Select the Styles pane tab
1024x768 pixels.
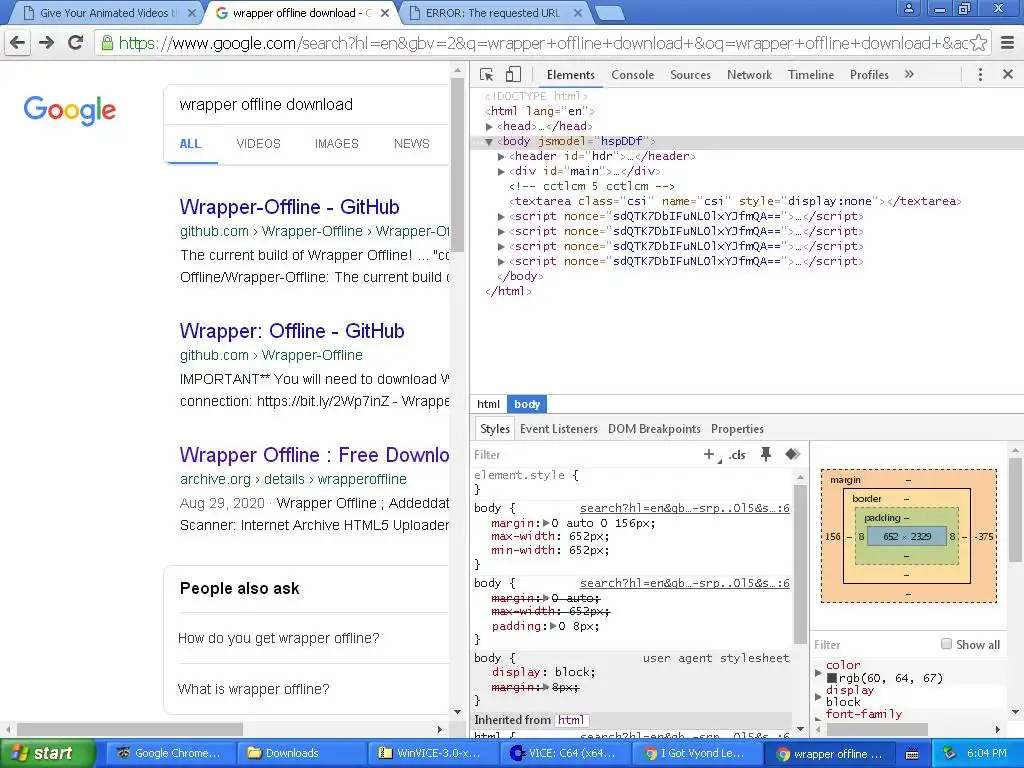pos(494,429)
